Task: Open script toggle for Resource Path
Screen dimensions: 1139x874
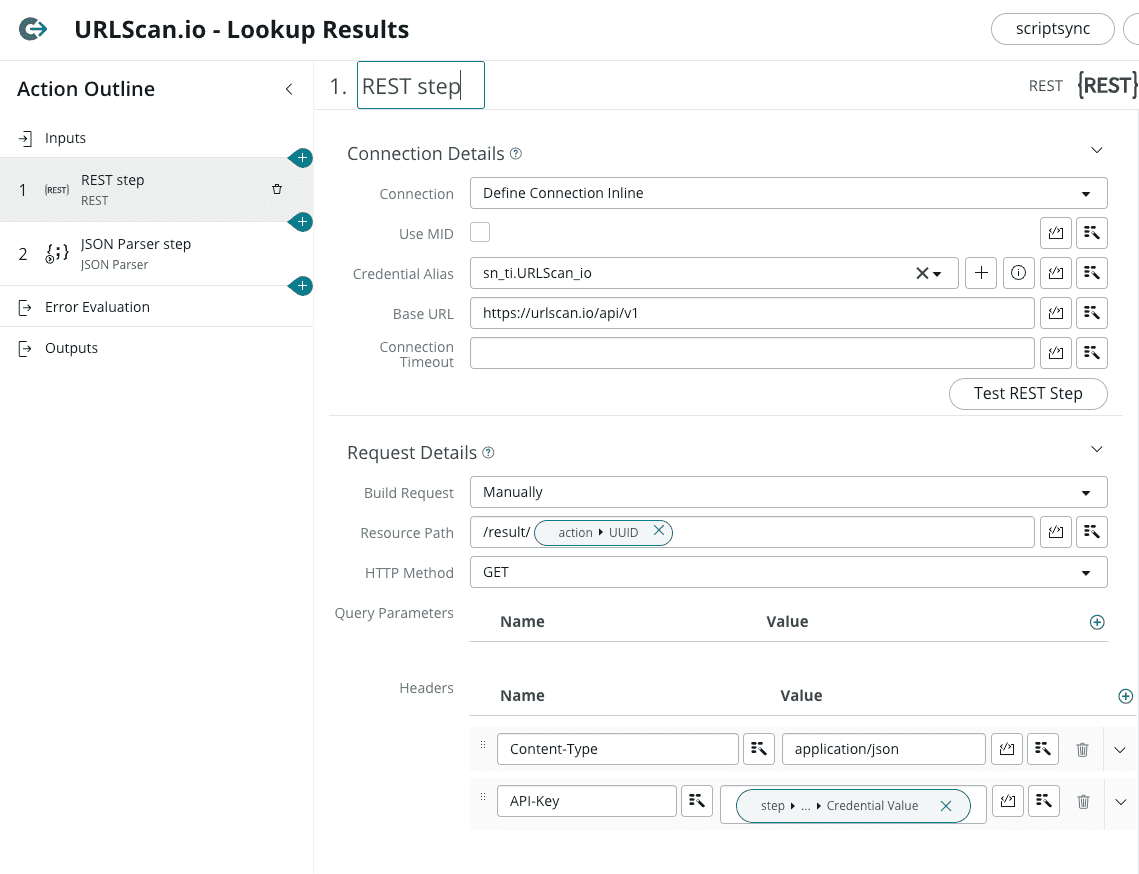Action: click(x=1055, y=533)
